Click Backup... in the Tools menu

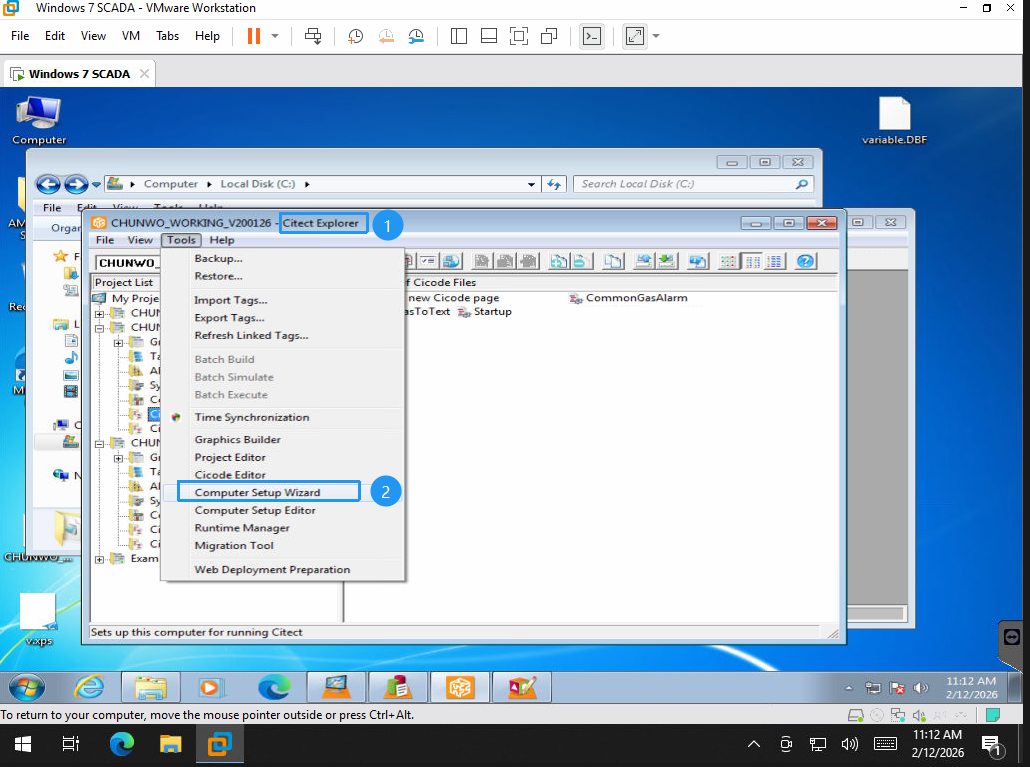point(218,258)
